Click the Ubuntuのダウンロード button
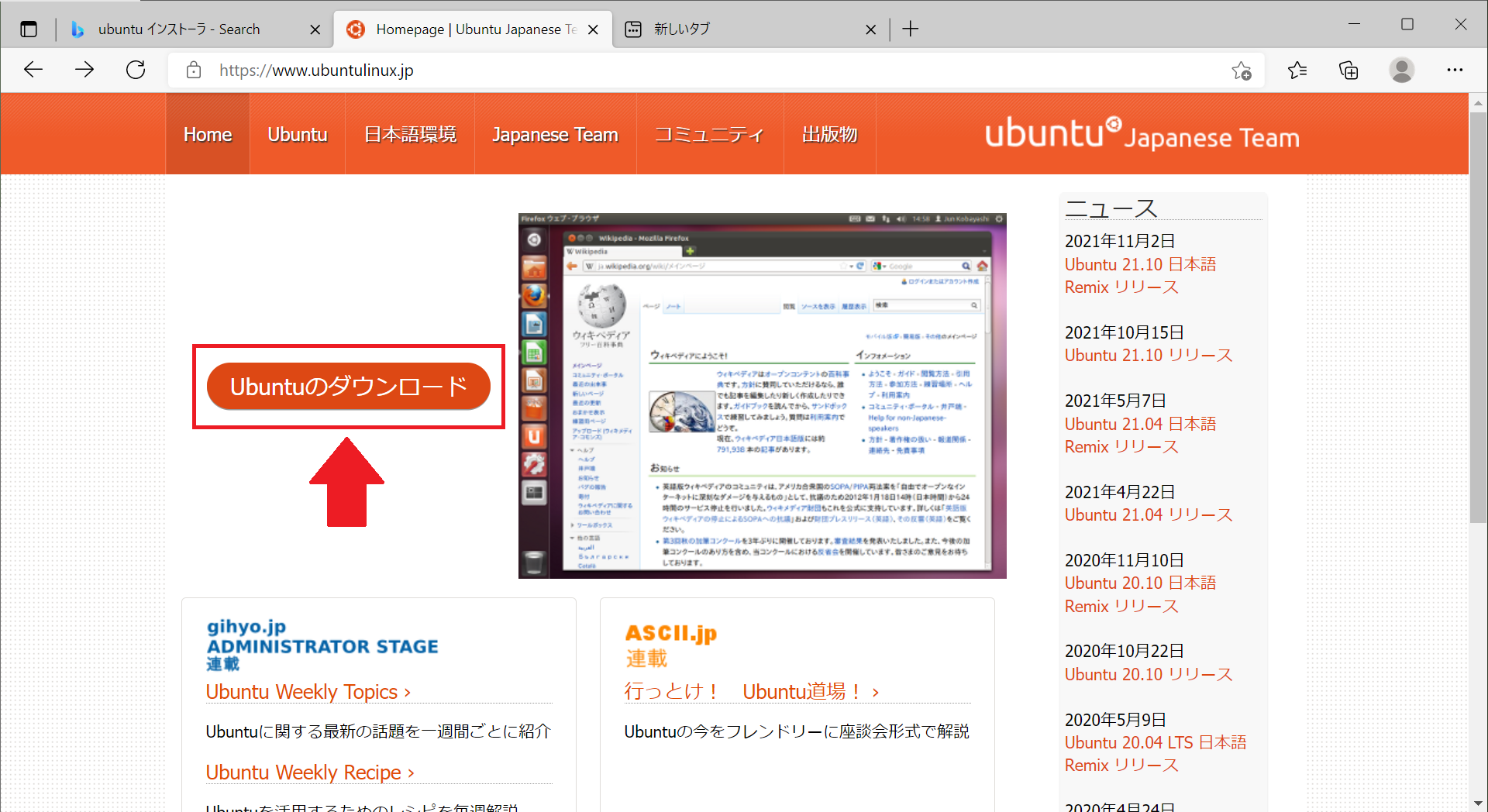 point(348,386)
